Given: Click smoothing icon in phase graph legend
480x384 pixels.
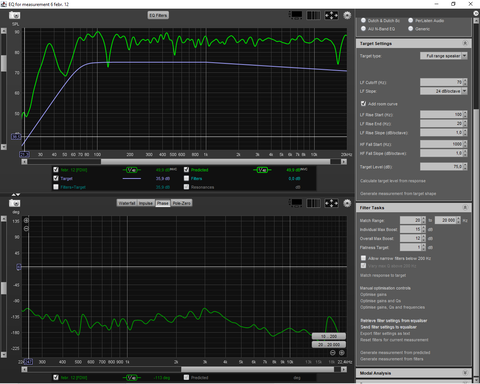Looking at the screenshot, I should click(132, 378).
